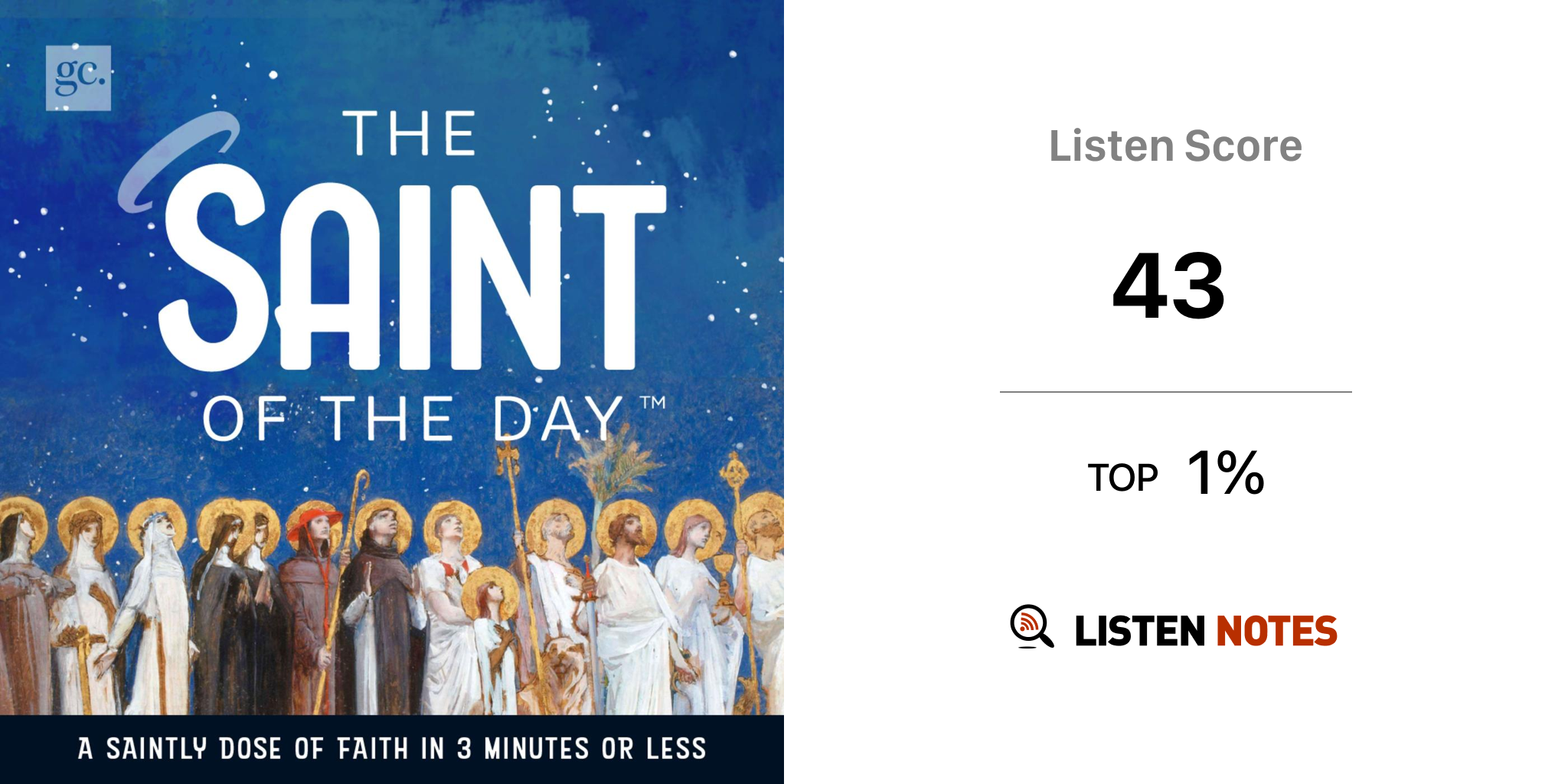Image resolution: width=1568 pixels, height=784 pixels.
Task: Click the TM trademark symbol
Action: click(x=652, y=402)
